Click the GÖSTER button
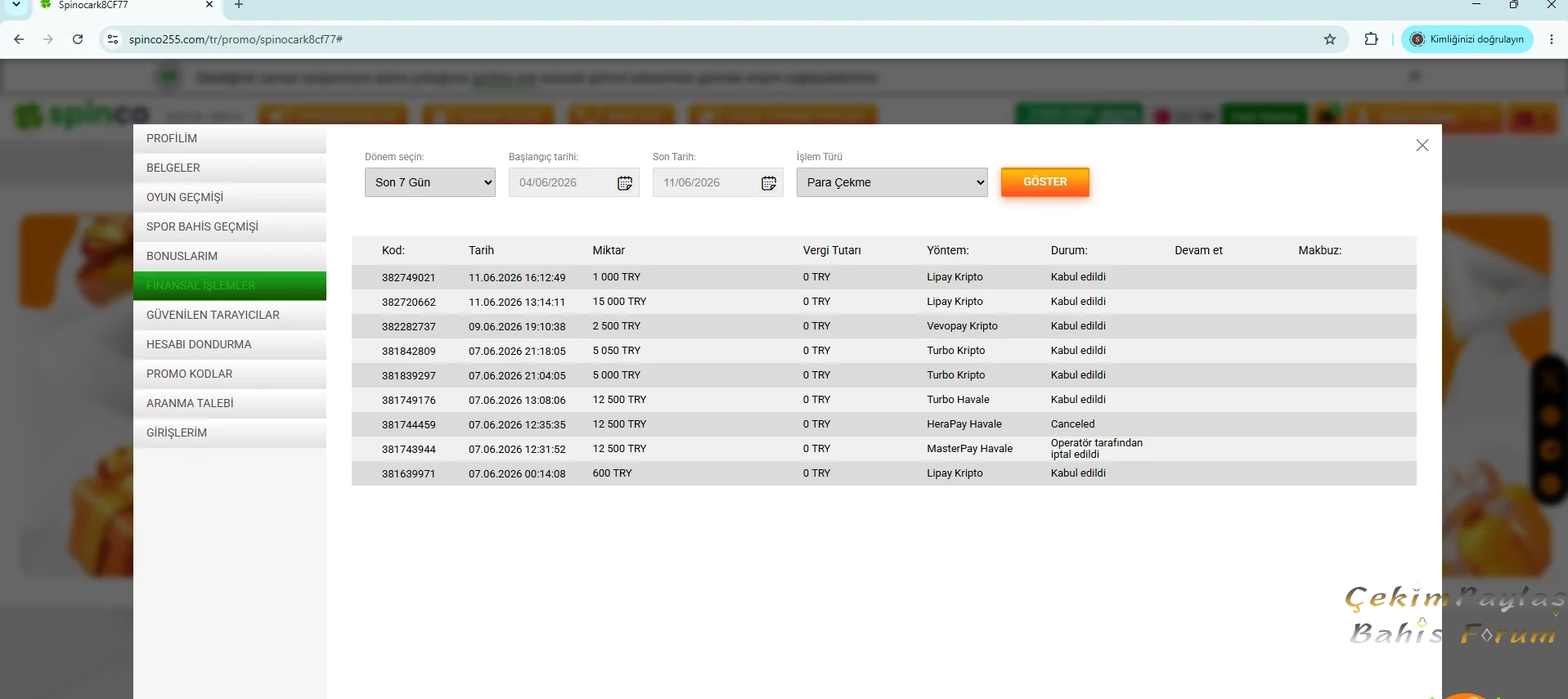The height and width of the screenshot is (699, 1568). [1045, 181]
